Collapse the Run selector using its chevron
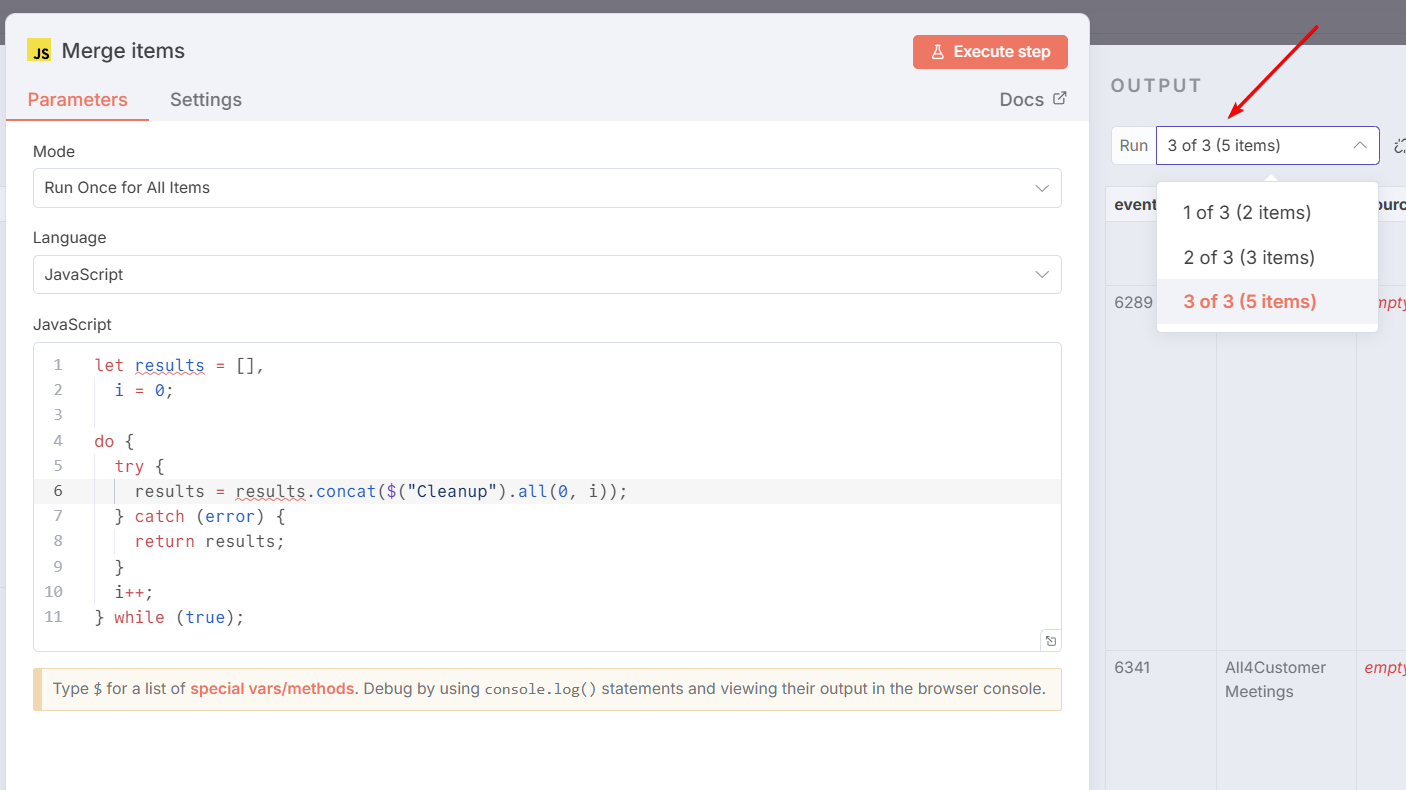The width and height of the screenshot is (1406, 790). [x=1360, y=146]
